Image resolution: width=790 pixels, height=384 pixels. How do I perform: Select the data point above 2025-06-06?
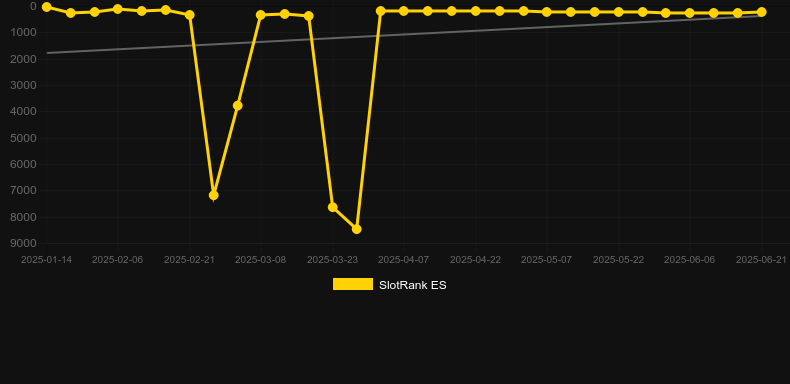coord(690,13)
